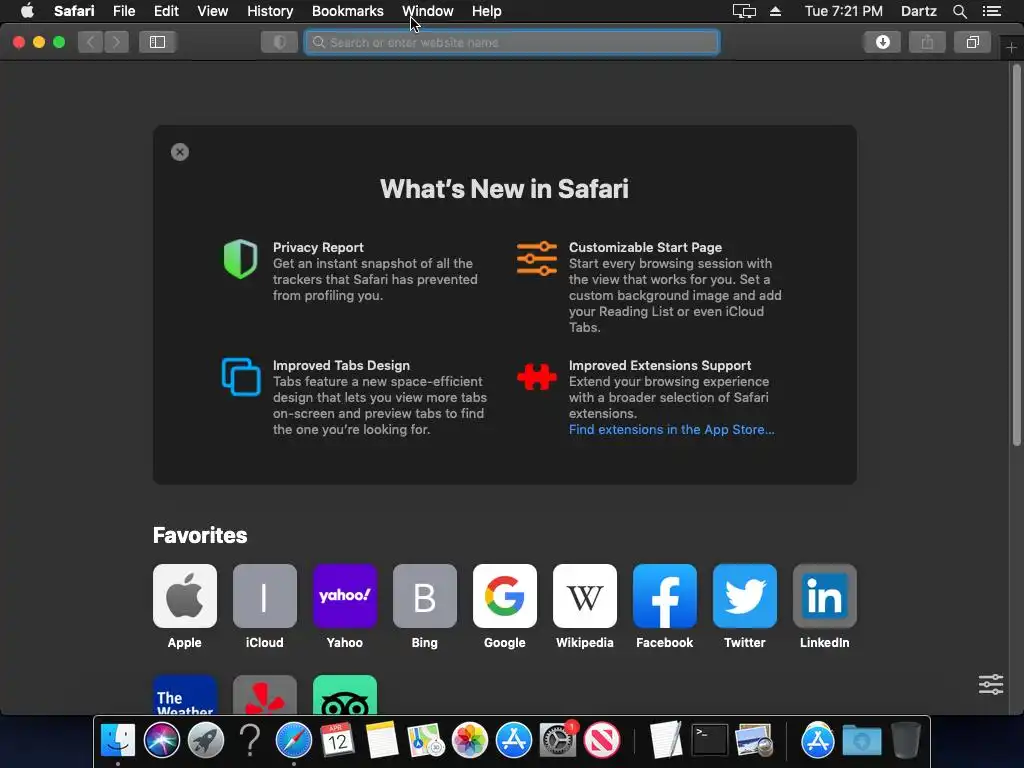Open the Apple logo menu
Image resolution: width=1024 pixels, height=768 pixels.
pyautogui.click(x=27, y=11)
